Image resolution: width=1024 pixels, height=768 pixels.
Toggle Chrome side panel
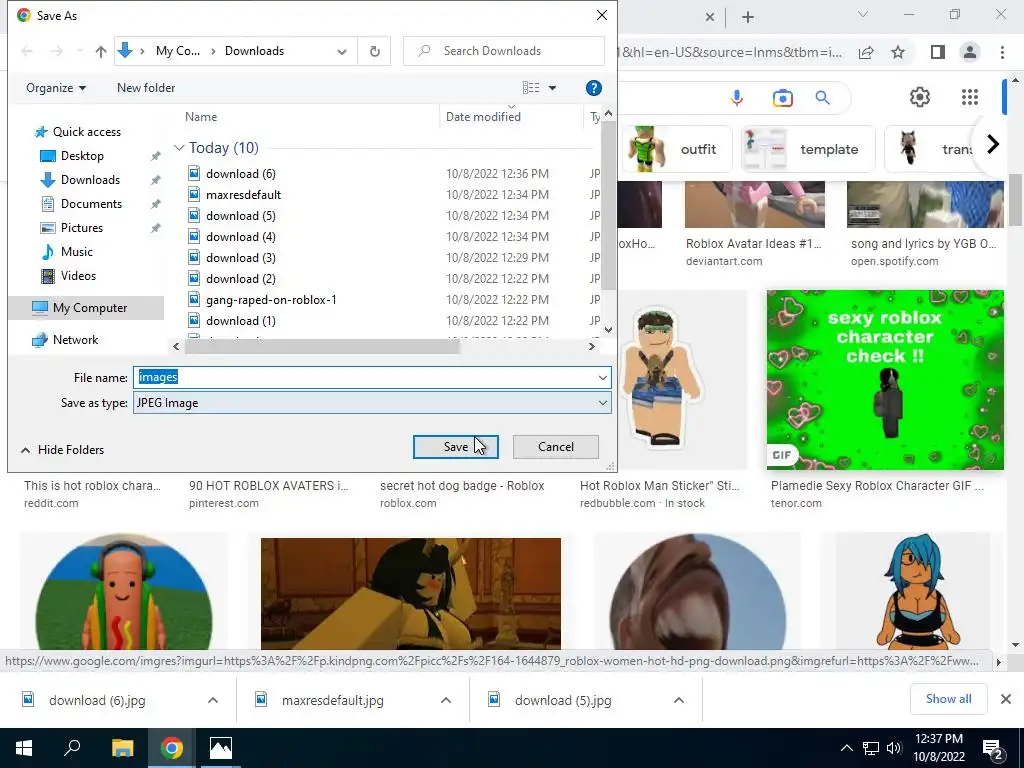pyautogui.click(x=938, y=52)
